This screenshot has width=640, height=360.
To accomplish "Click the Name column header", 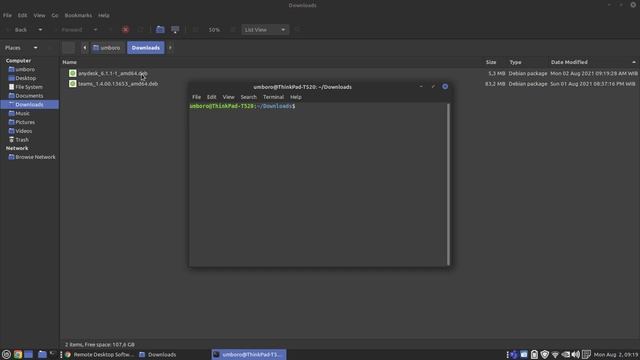I will click(69, 62).
